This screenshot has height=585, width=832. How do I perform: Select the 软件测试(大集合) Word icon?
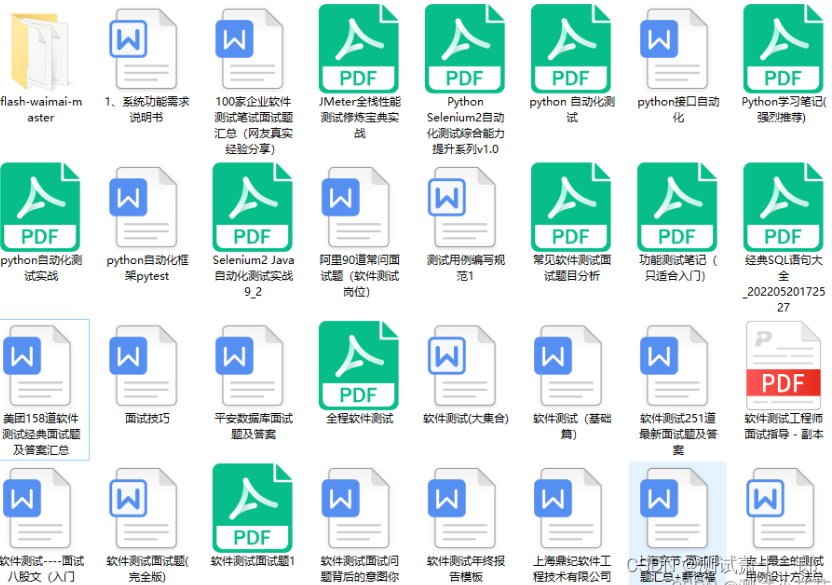(462, 366)
